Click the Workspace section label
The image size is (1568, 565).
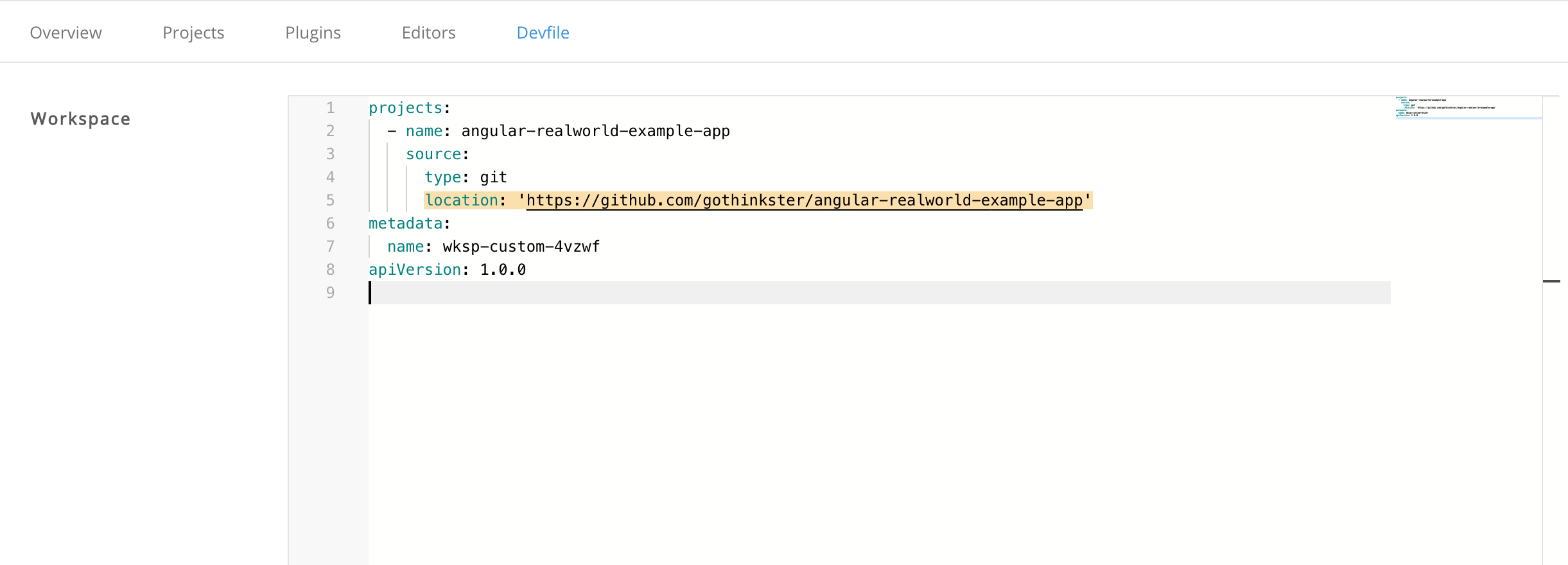point(80,119)
